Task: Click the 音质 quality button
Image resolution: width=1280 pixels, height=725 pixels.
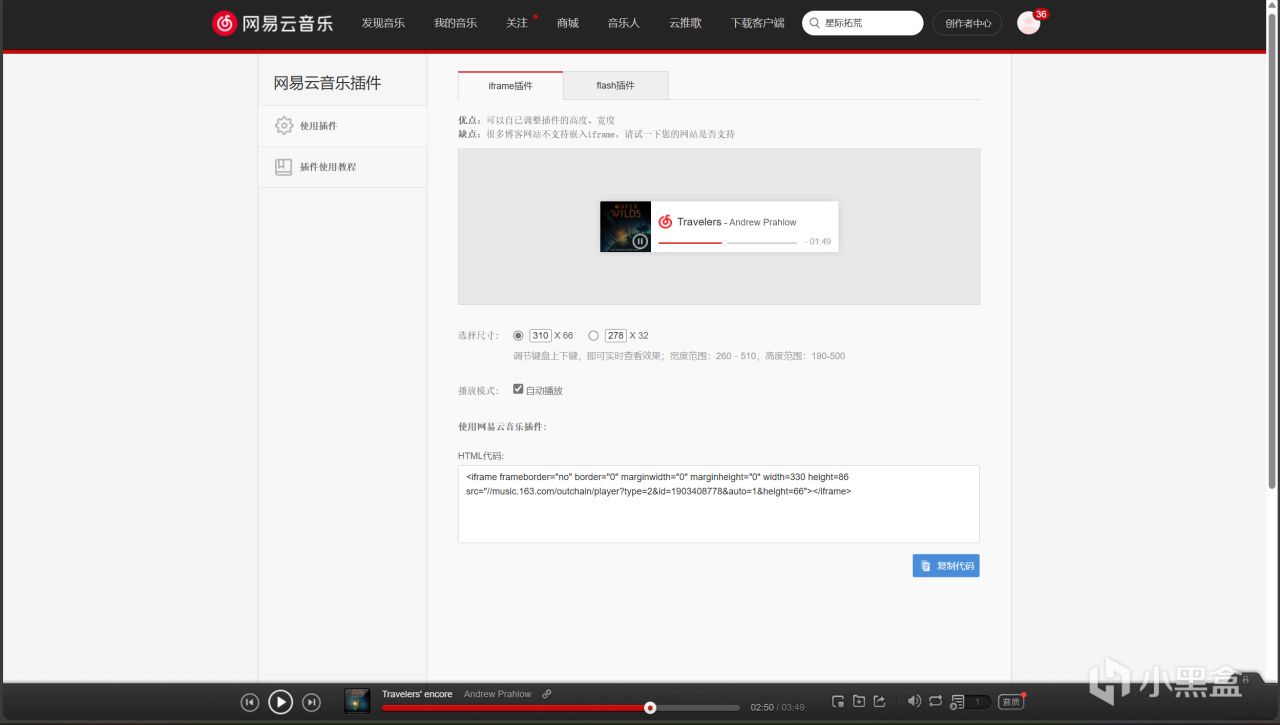Action: coord(1011,702)
